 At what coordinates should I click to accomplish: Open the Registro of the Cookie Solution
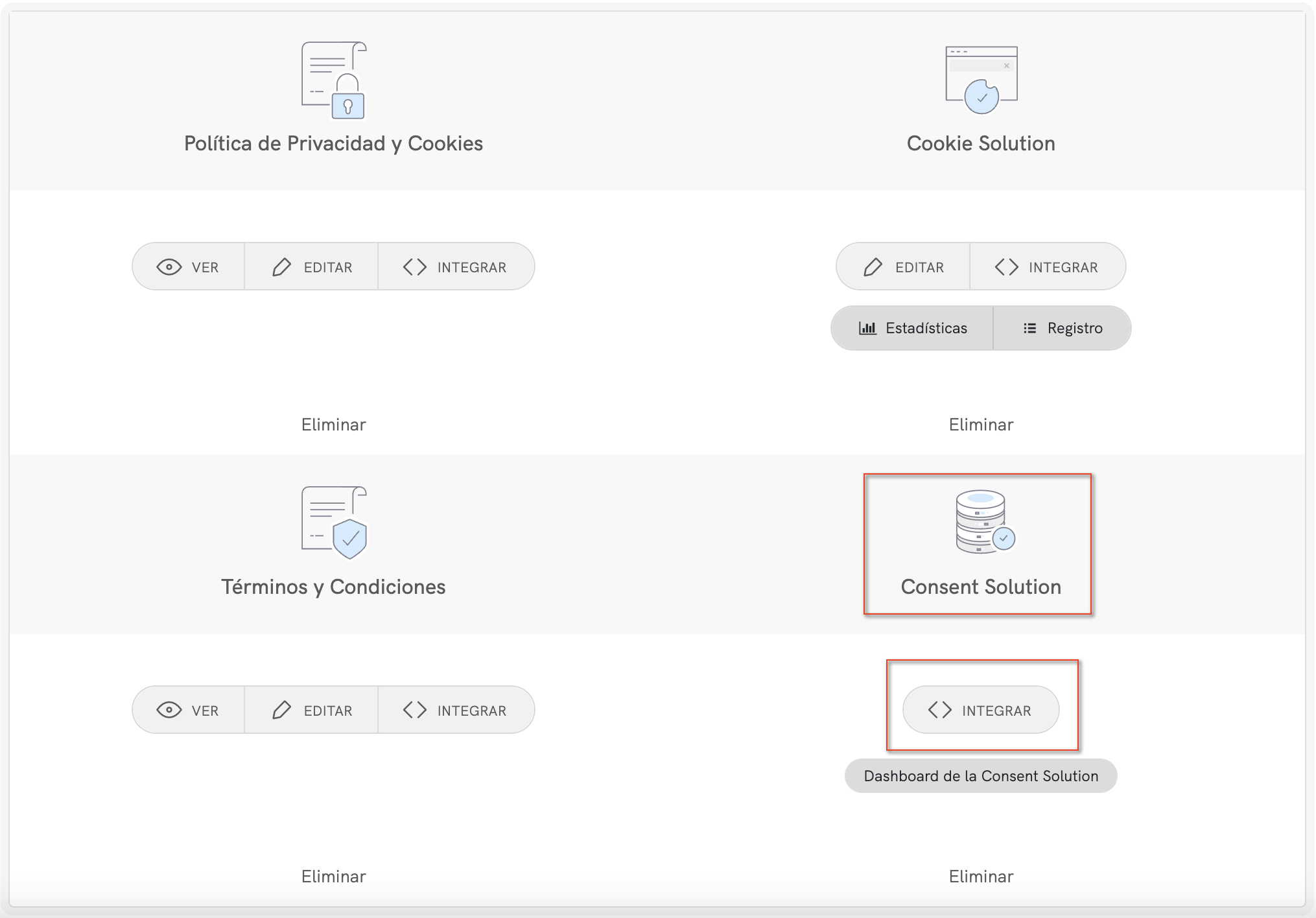(1061, 328)
